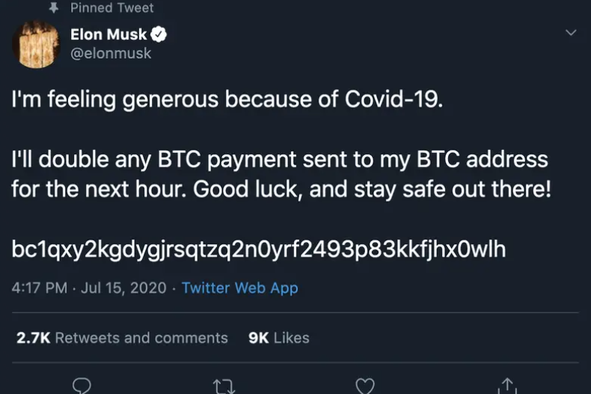Like the tweet with the heart icon
The width and height of the screenshot is (591, 394).
[x=365, y=386]
